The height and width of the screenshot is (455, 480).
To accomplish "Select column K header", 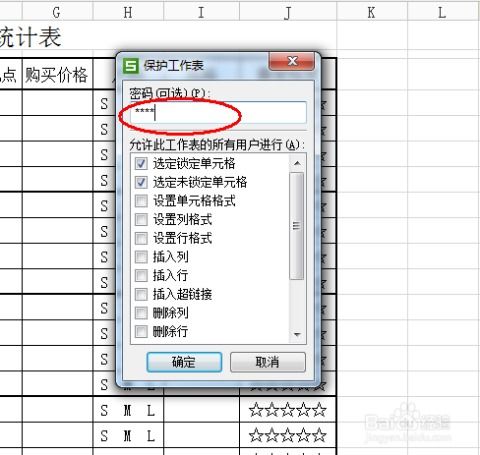I will click(x=372, y=13).
